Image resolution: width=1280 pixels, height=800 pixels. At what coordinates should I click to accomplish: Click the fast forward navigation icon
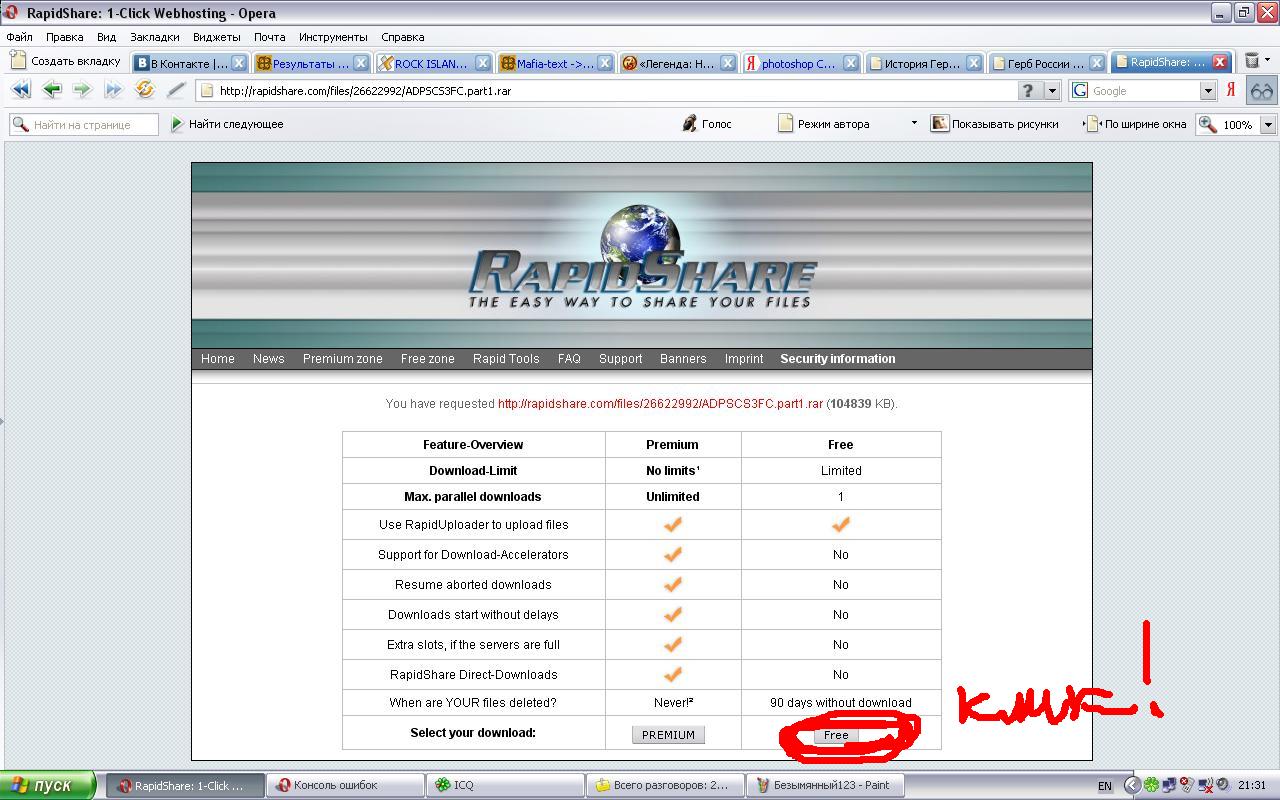113,90
